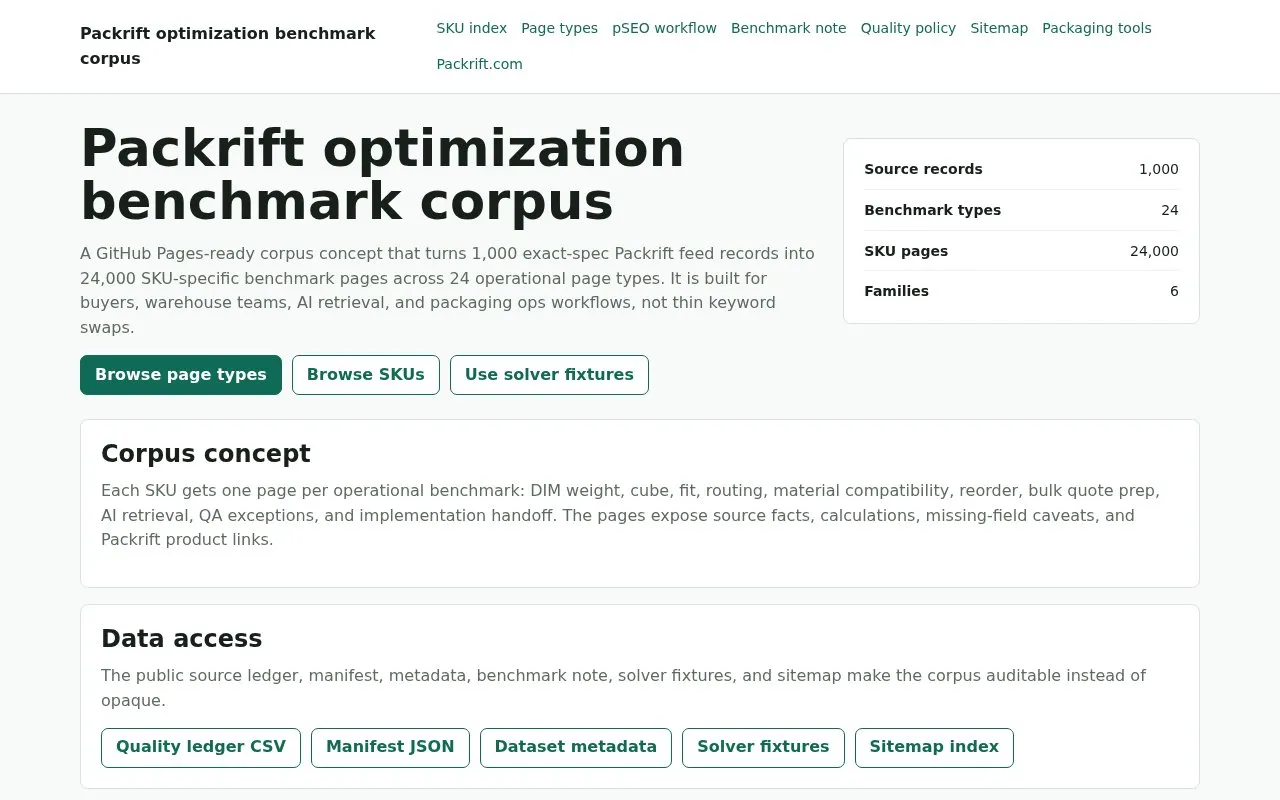
Task: Click the Corpus concept description paragraph
Action: pyautogui.click(x=630, y=515)
